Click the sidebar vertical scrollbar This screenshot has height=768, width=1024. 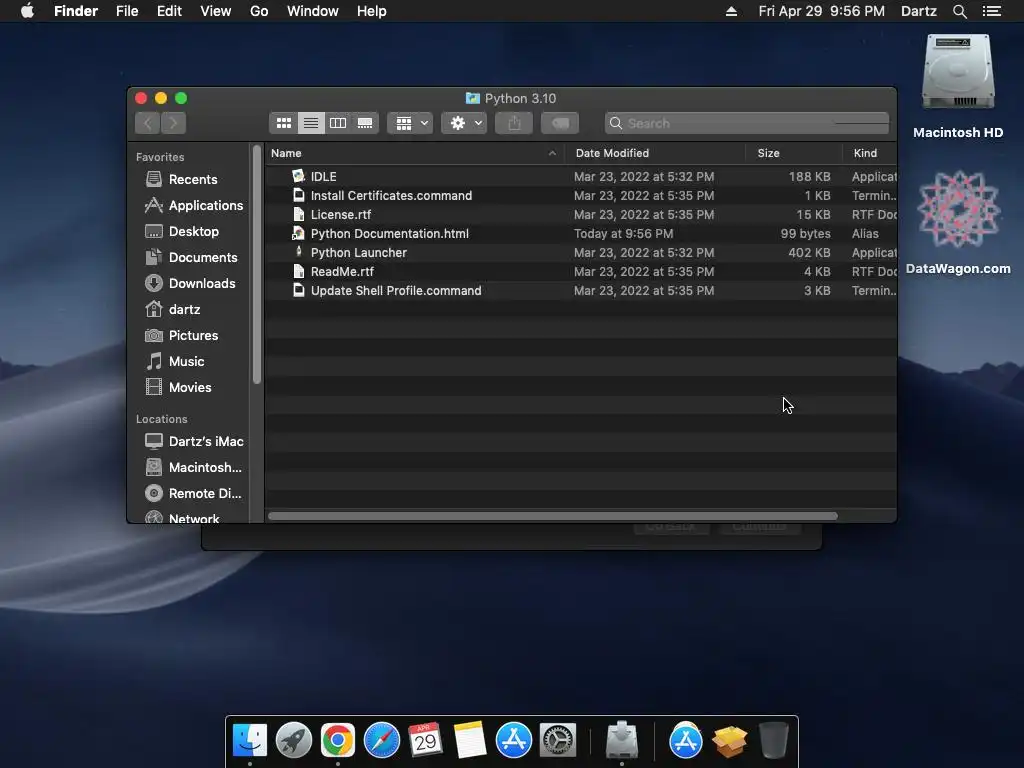(257, 264)
